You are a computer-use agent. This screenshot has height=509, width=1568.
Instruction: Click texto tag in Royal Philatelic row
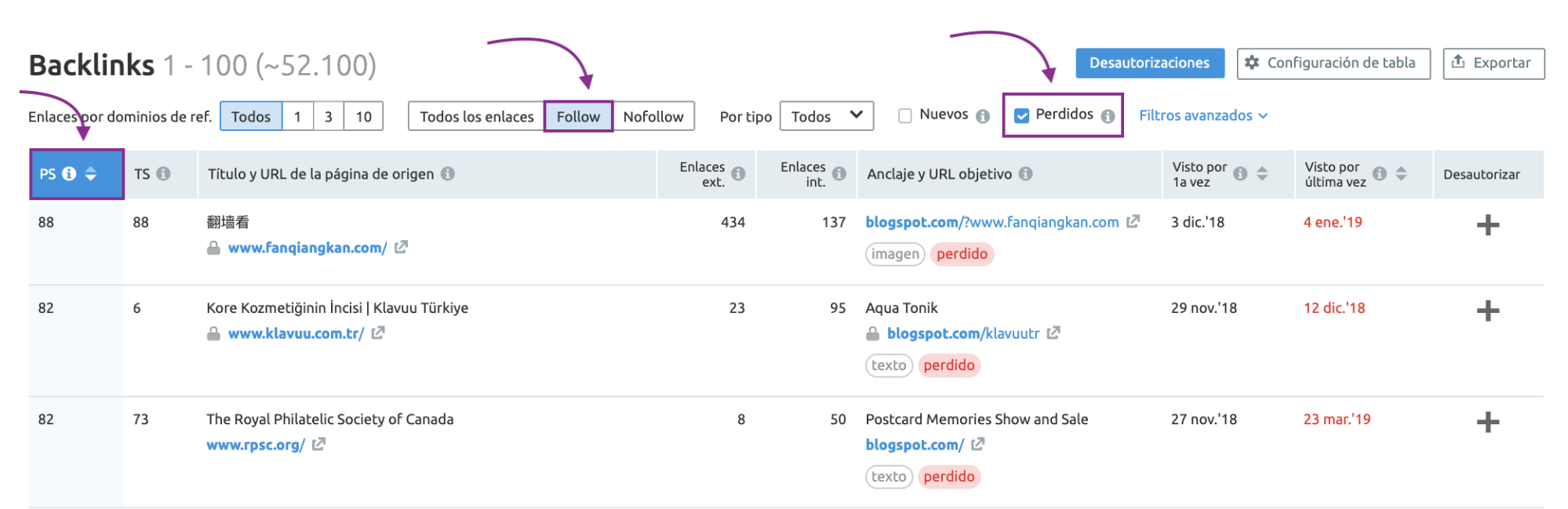[889, 476]
